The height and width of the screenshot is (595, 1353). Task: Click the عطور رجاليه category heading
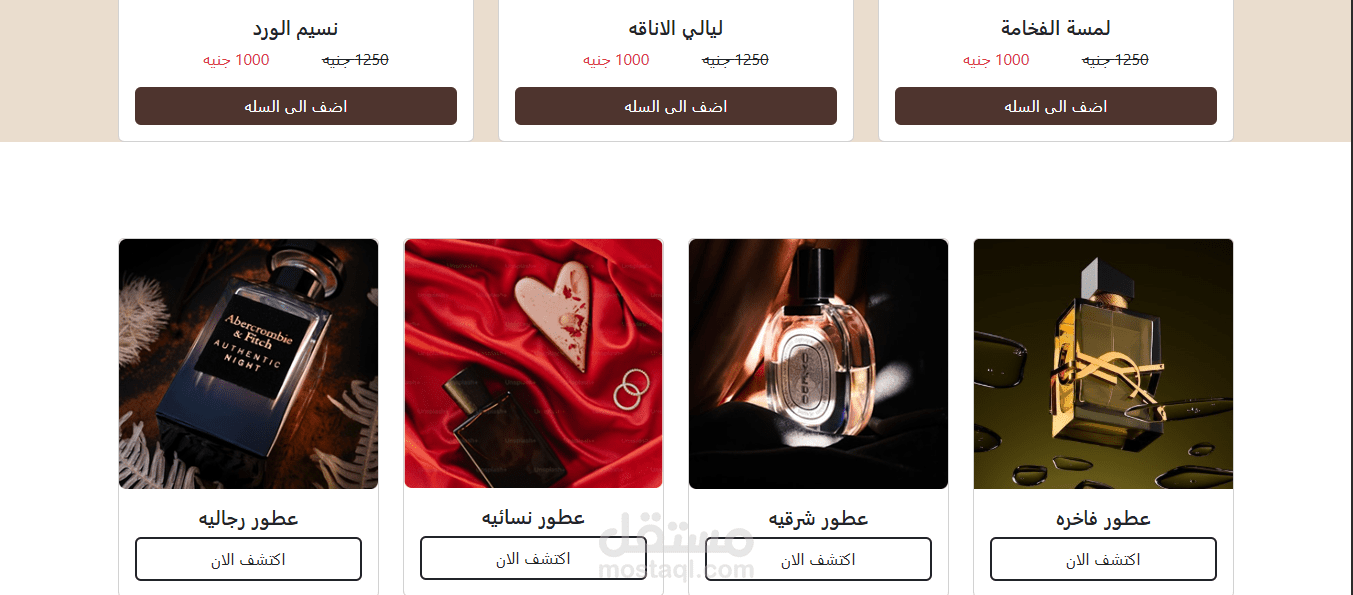click(x=248, y=518)
